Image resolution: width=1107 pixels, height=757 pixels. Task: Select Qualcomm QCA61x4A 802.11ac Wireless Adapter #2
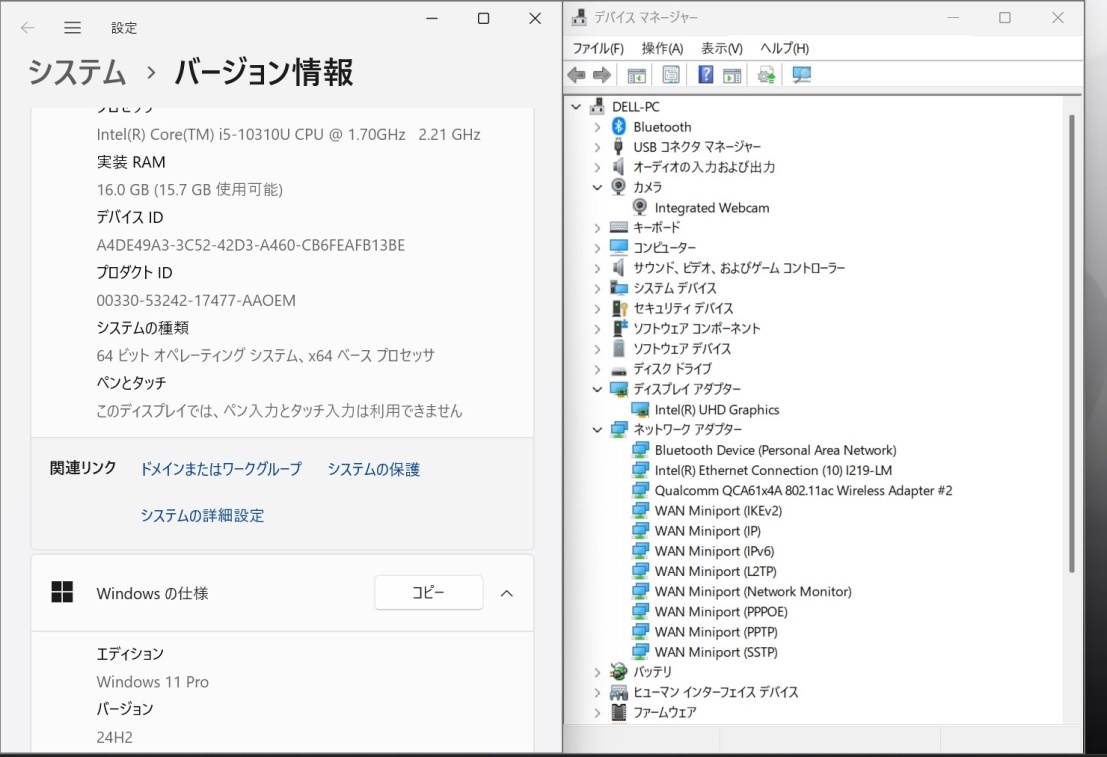point(803,490)
